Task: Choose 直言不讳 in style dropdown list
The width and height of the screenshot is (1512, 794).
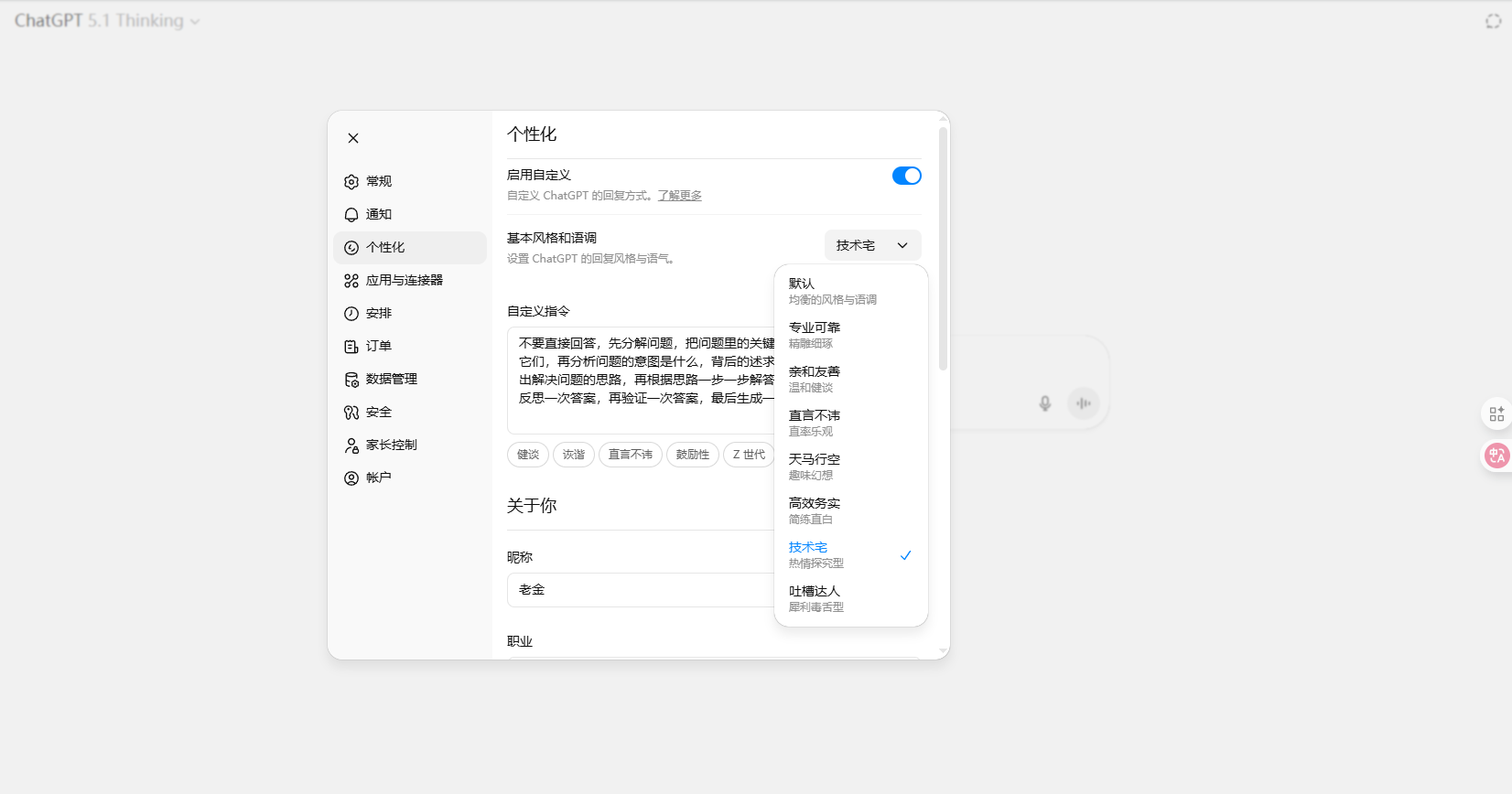Action: click(x=851, y=423)
